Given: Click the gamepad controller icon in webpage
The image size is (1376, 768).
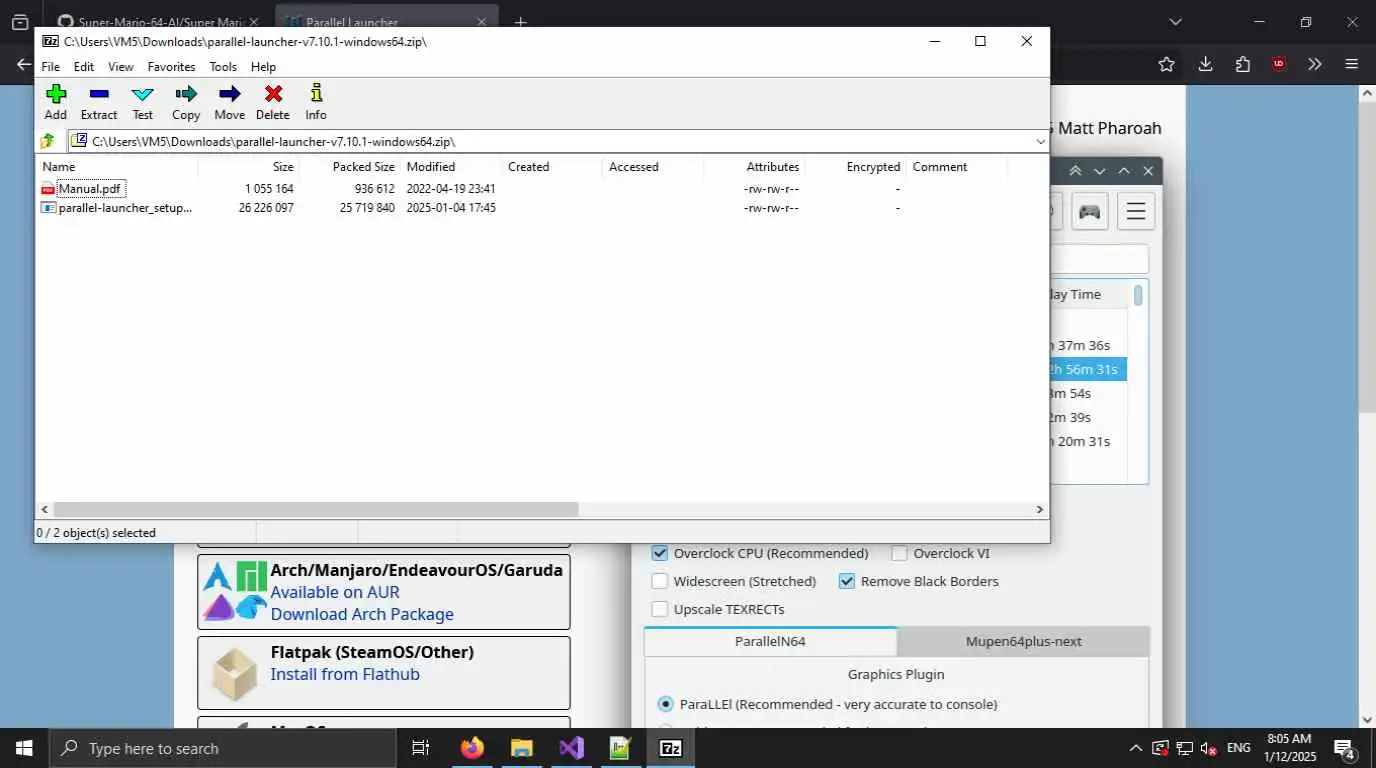Looking at the screenshot, I should click(1089, 211).
